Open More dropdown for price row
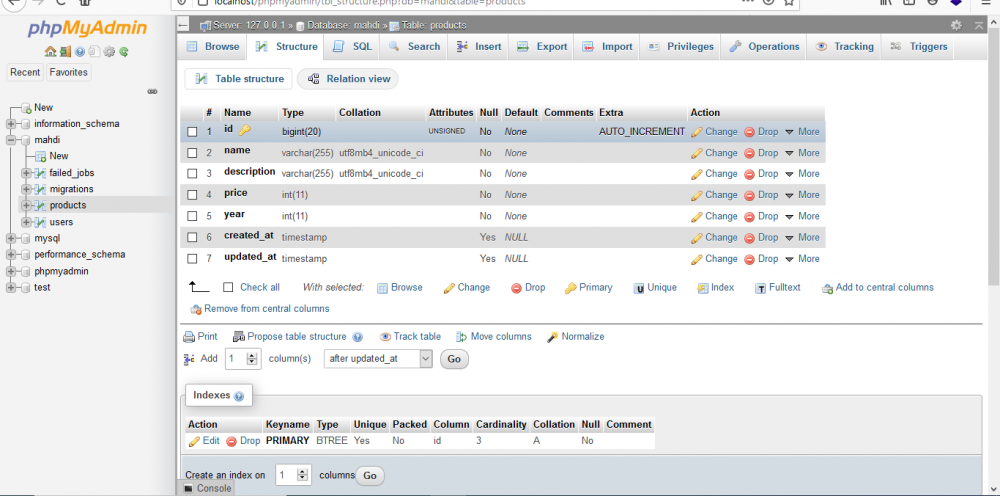The image size is (1000, 496). 802,195
